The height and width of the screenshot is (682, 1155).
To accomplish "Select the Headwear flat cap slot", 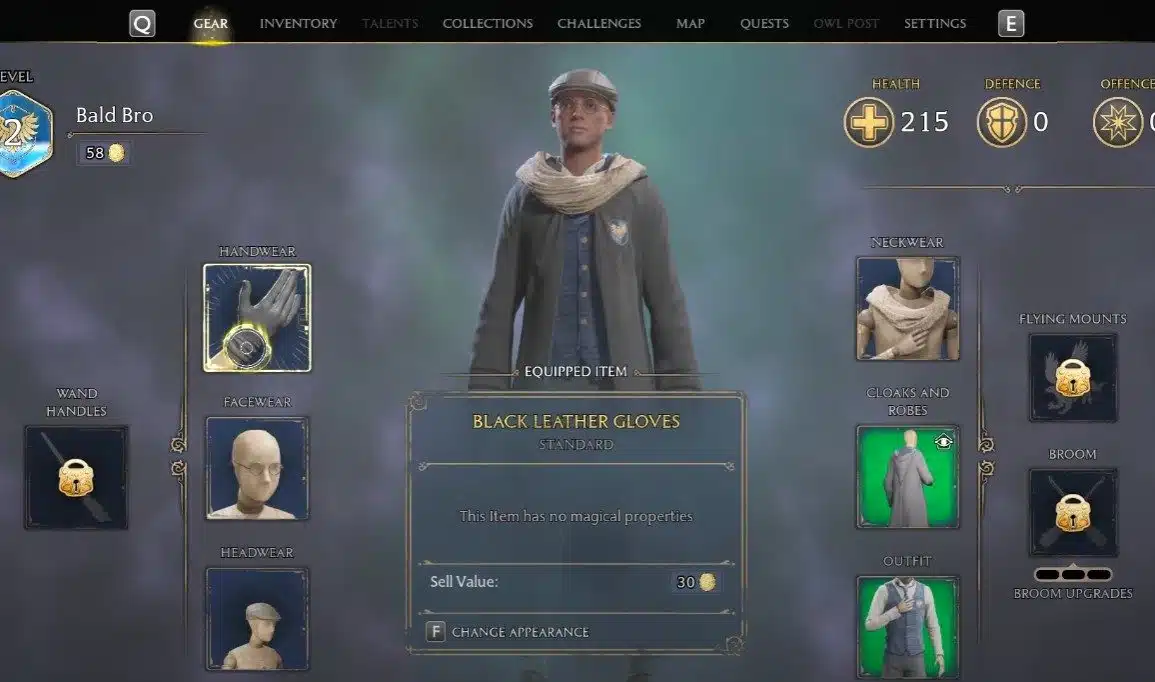I will tap(257, 619).
